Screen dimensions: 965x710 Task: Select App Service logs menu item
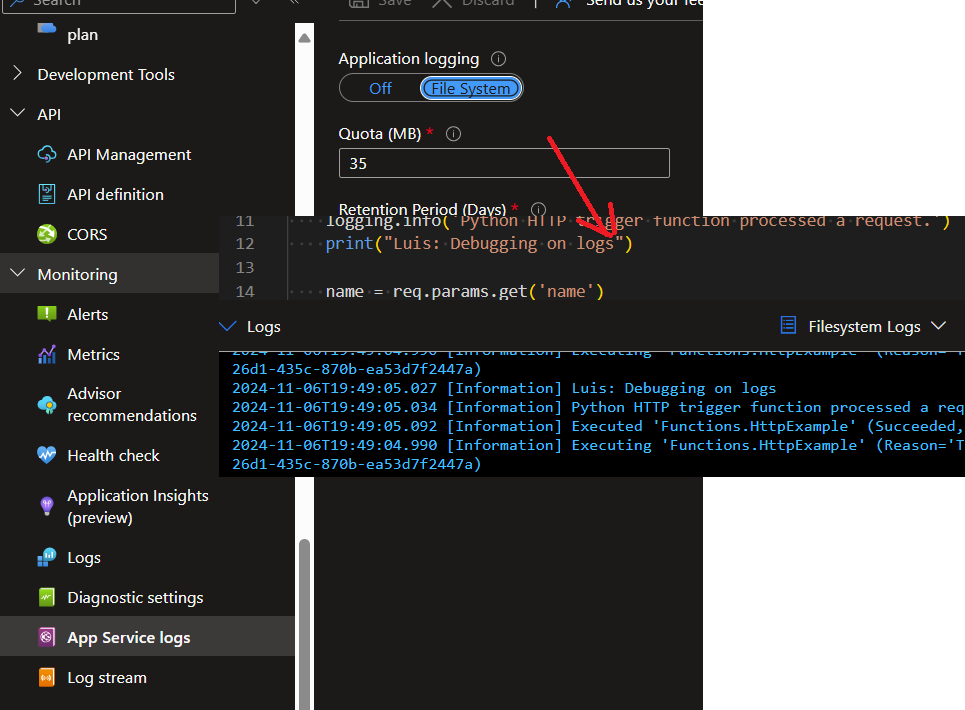[129, 637]
